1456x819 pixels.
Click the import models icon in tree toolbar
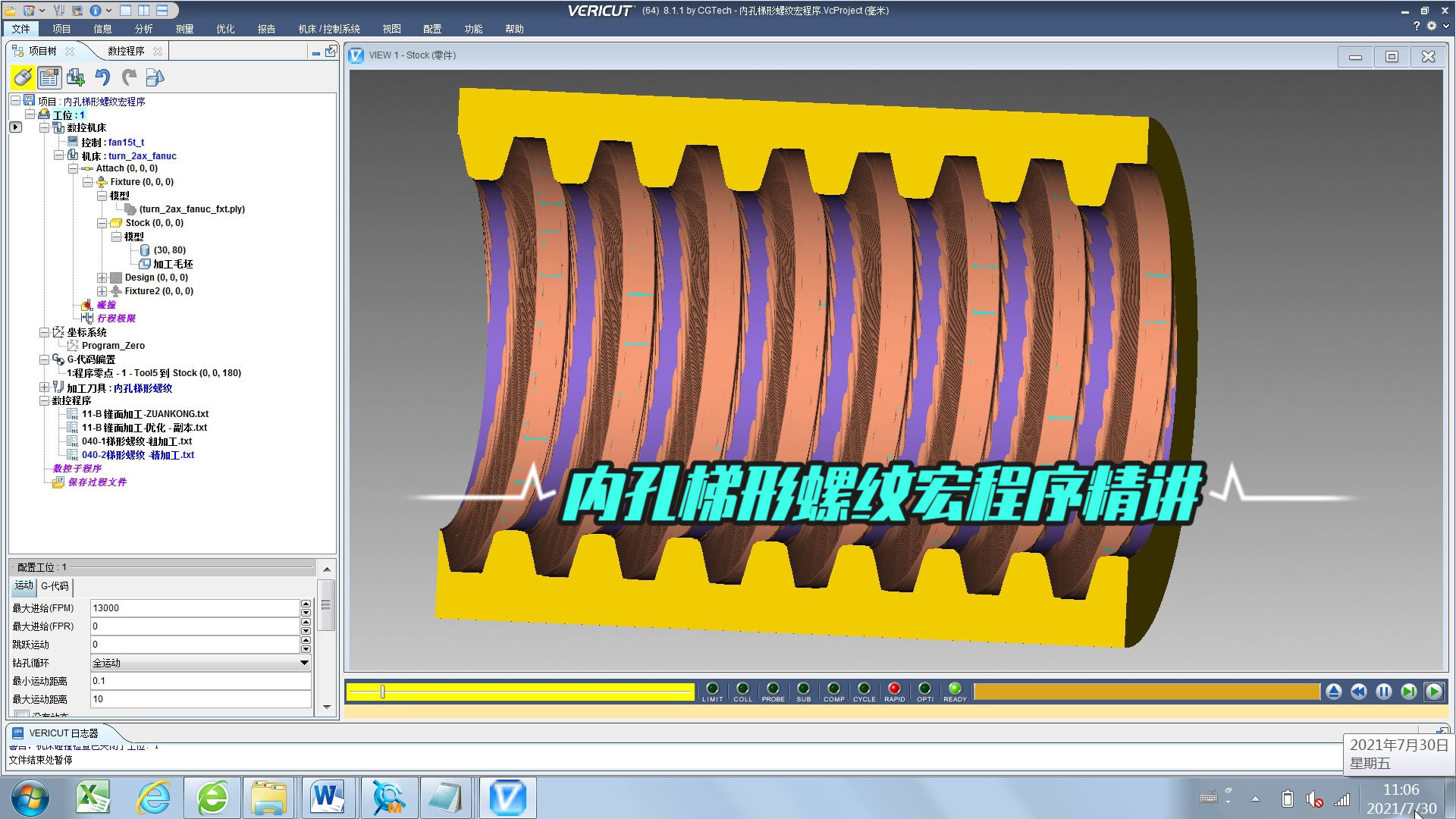click(155, 77)
